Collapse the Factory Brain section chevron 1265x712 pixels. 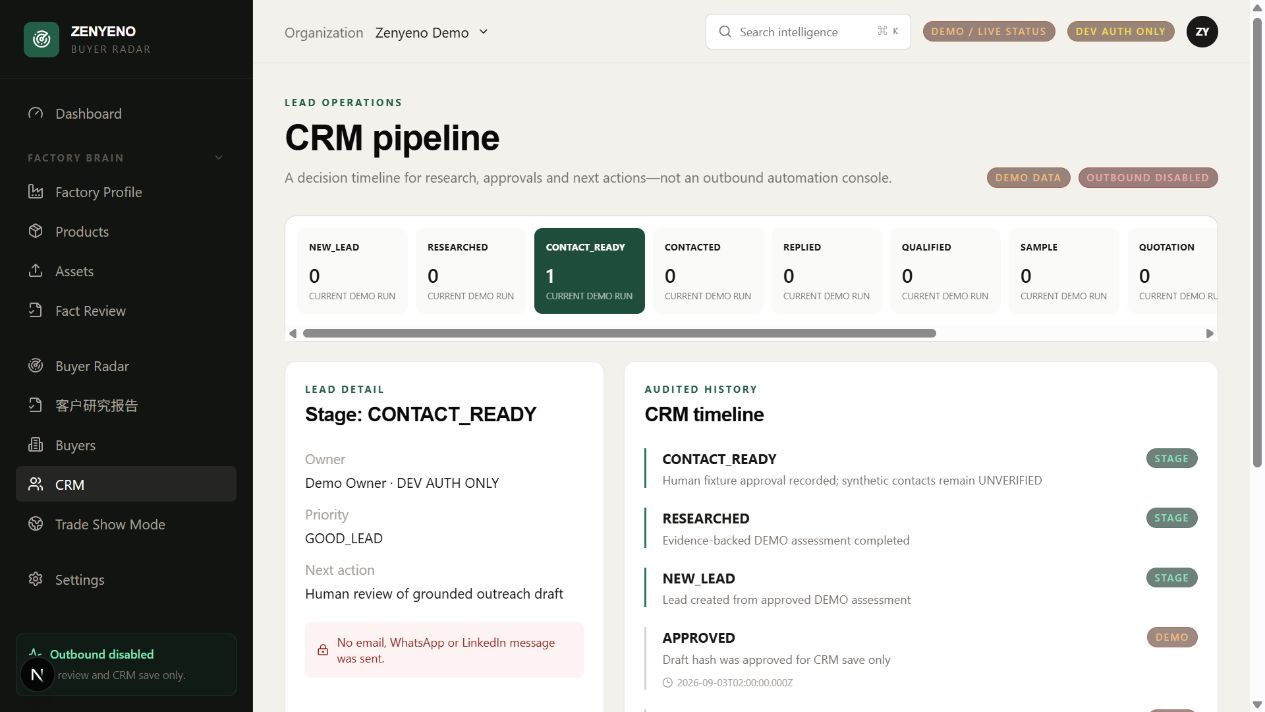click(219, 158)
